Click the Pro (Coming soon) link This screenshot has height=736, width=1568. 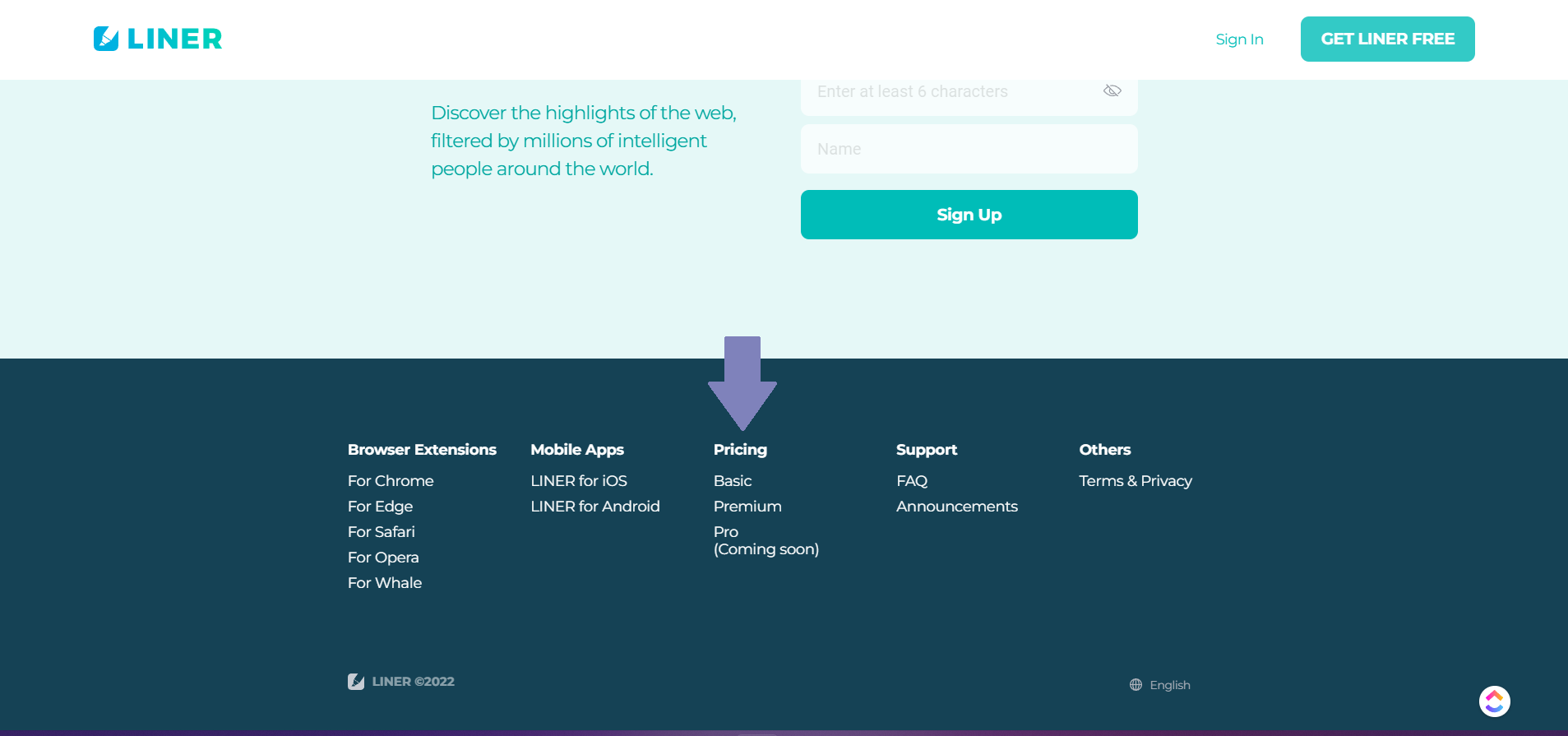pyautogui.click(x=766, y=540)
